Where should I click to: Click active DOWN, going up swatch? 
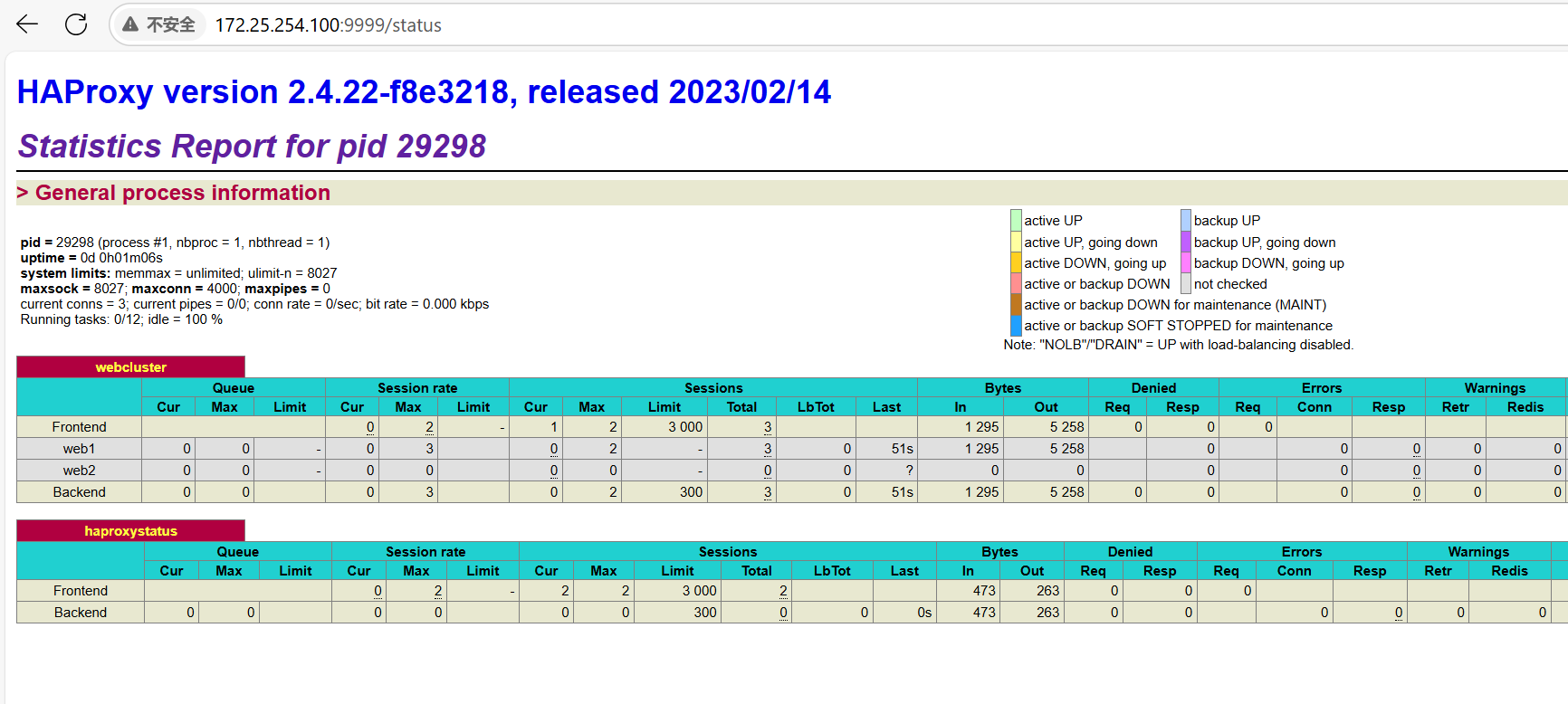coord(1016,262)
